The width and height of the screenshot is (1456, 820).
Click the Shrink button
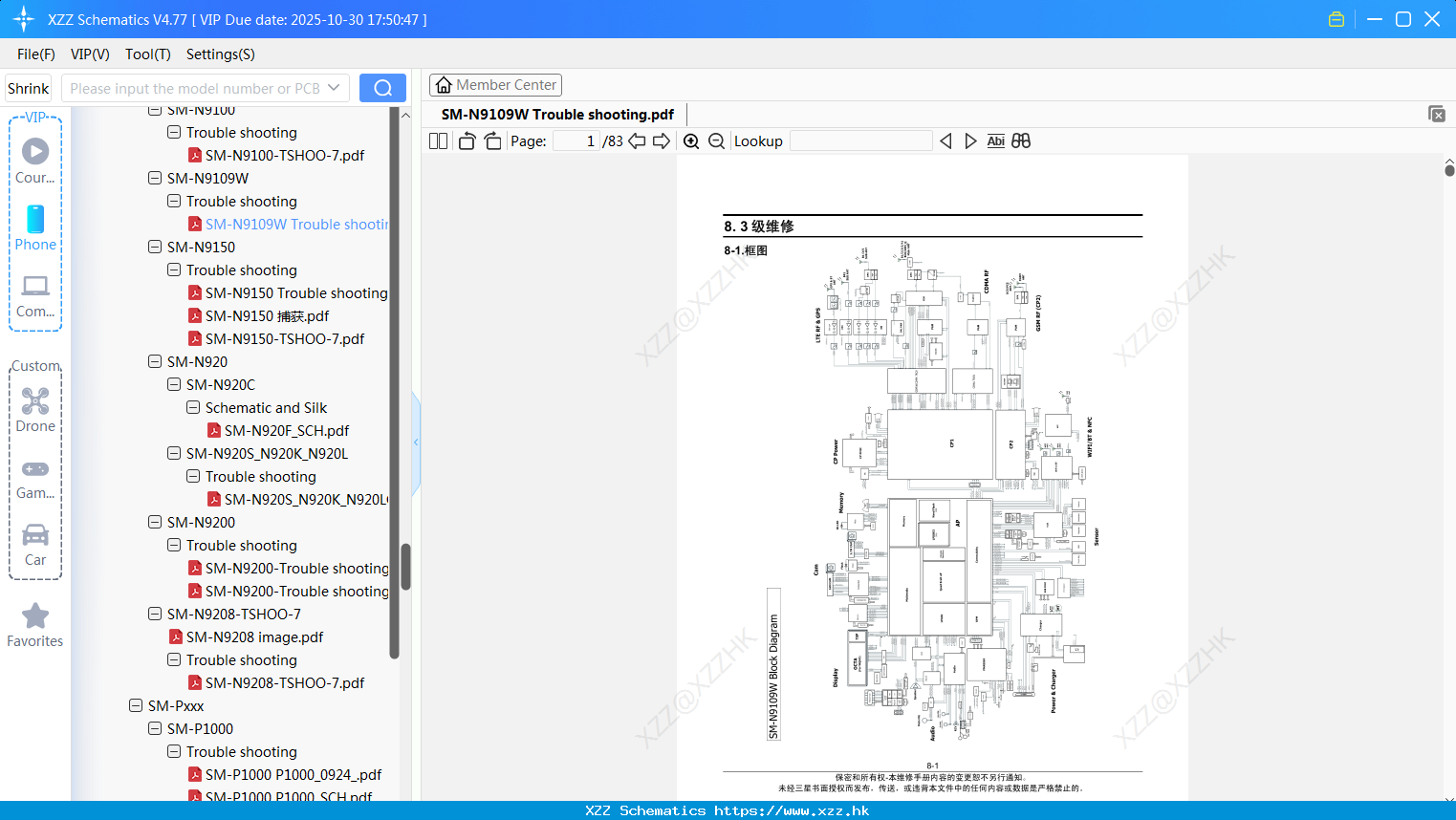(x=28, y=88)
